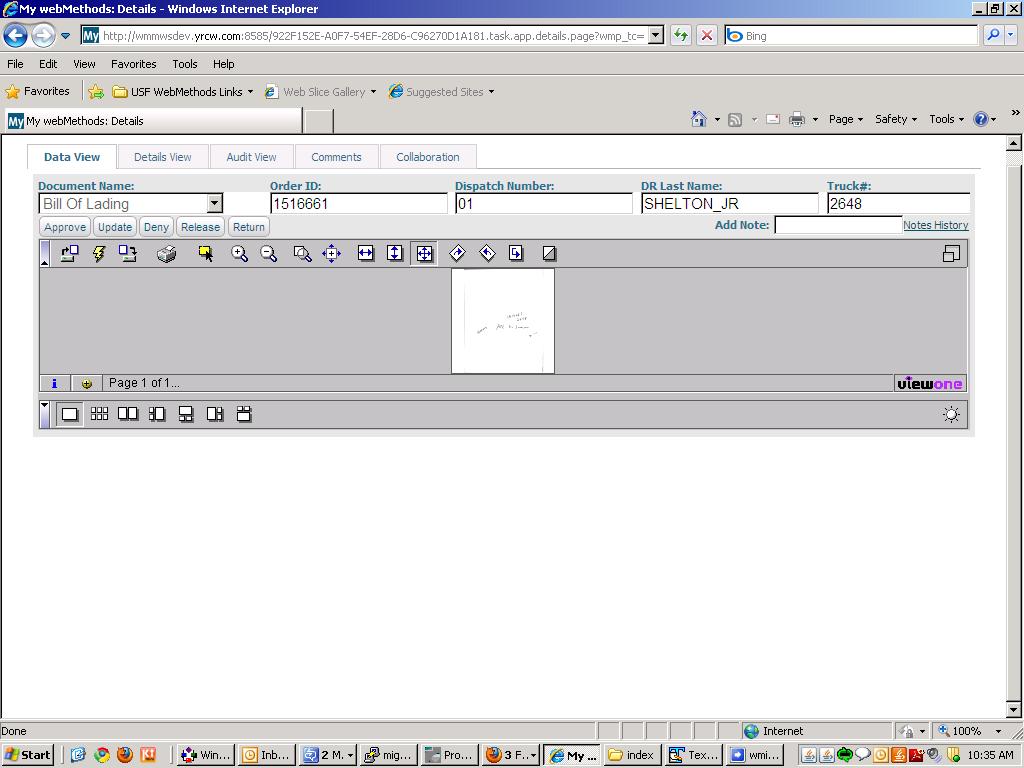Click the Update button
The image size is (1024, 768).
115,227
